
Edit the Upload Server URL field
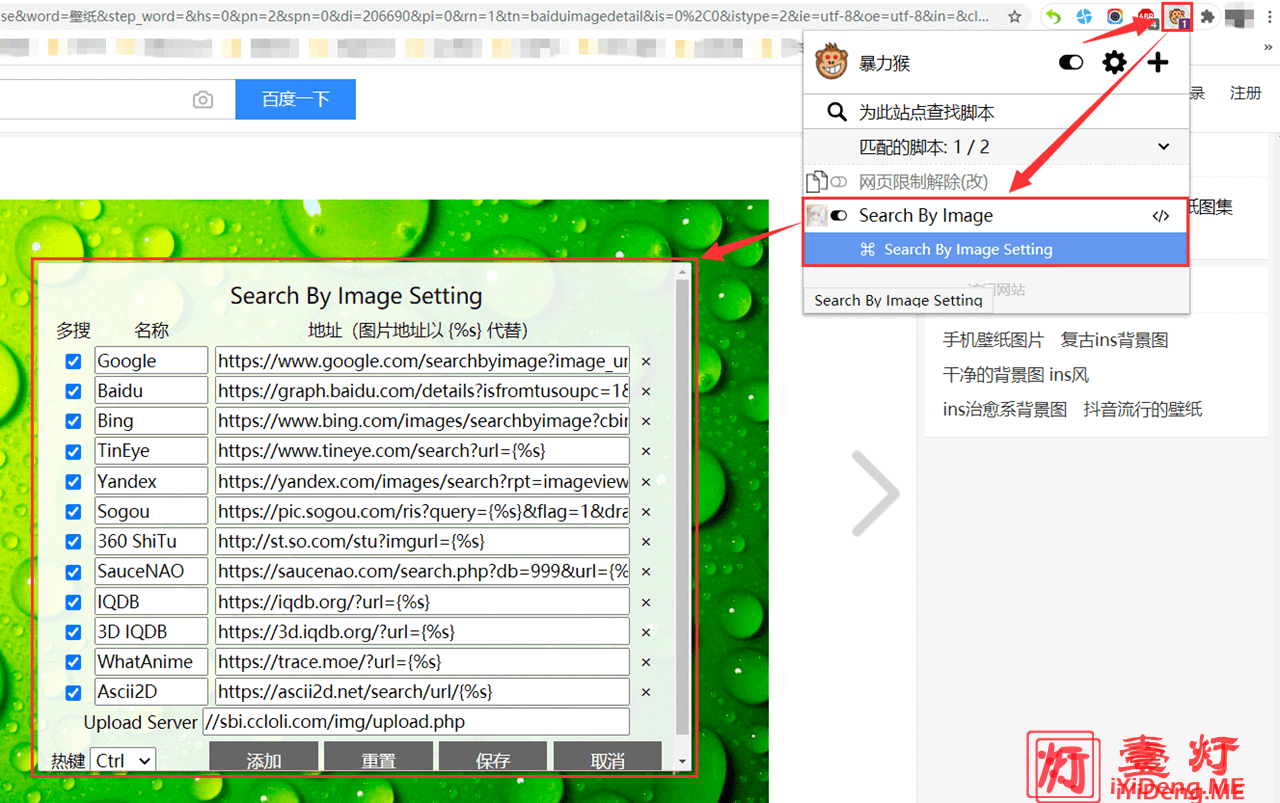(x=416, y=721)
